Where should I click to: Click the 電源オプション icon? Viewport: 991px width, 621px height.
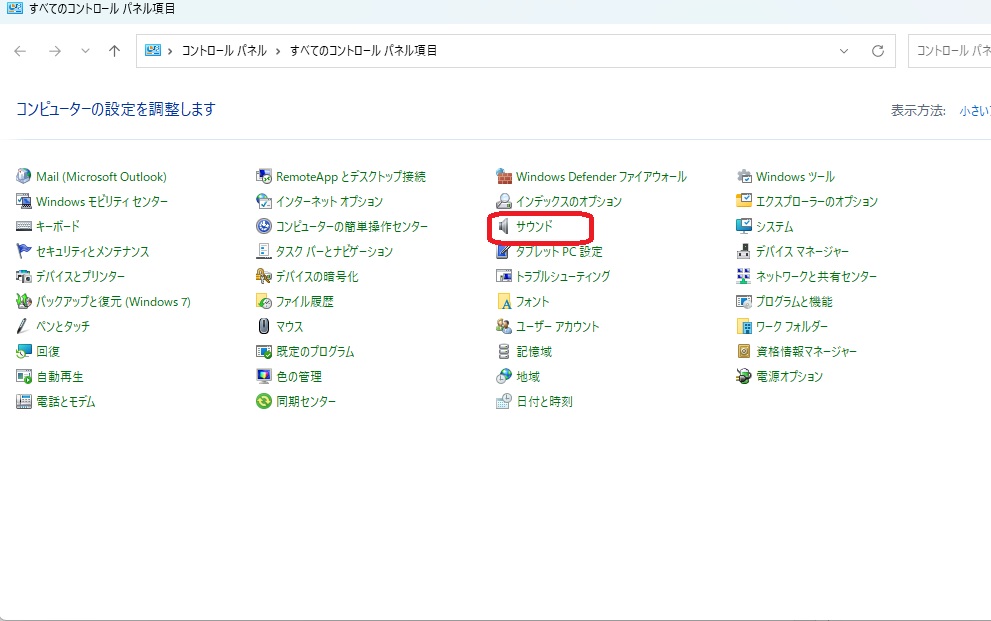click(x=744, y=377)
